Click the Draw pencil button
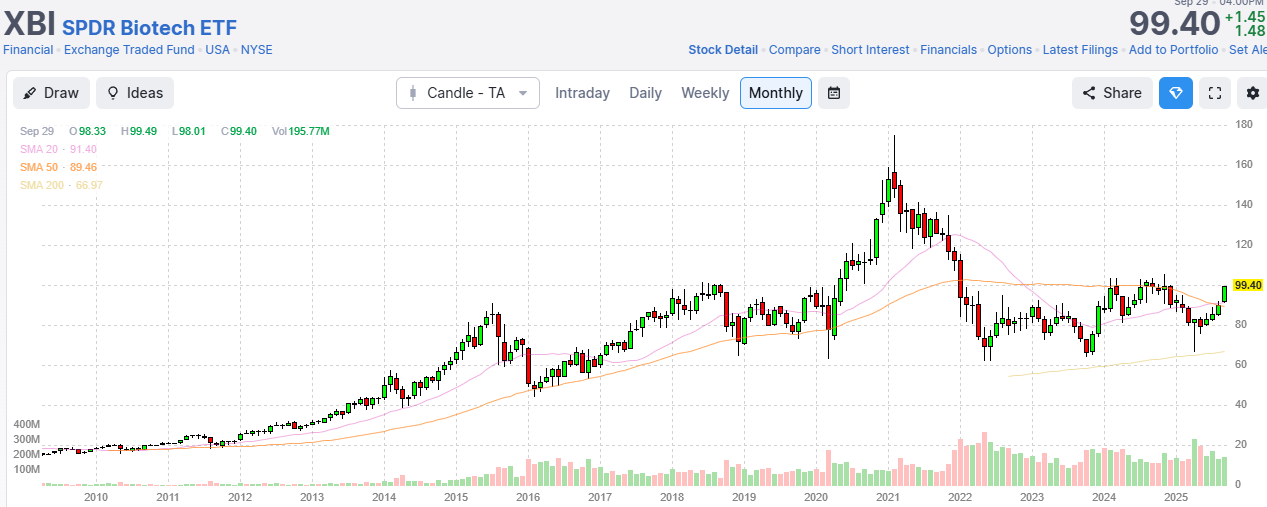The height and width of the screenshot is (507, 1267). tap(52, 93)
